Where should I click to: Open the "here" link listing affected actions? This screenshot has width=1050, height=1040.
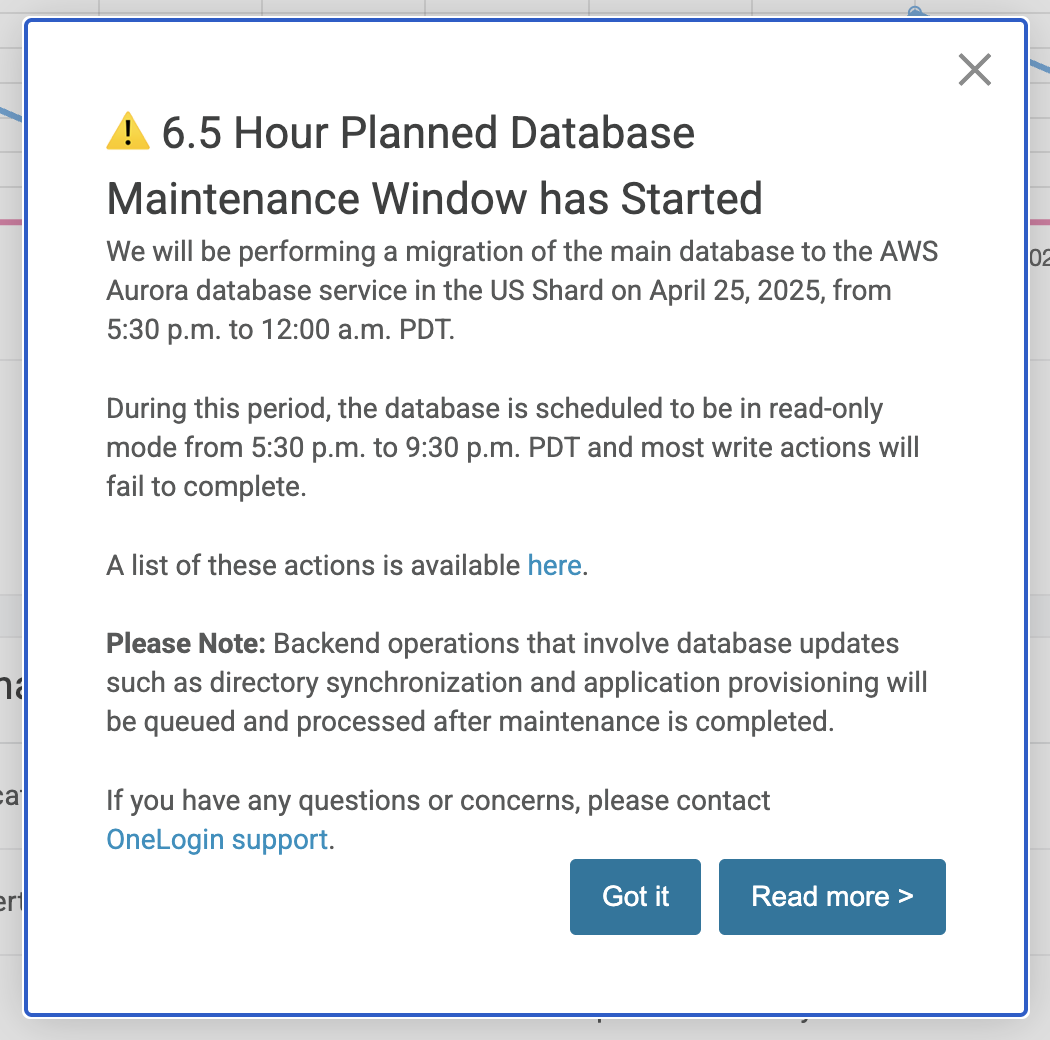[554, 565]
